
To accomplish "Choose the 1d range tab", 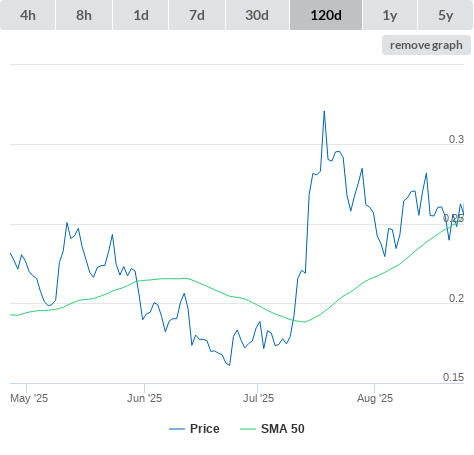I will tap(141, 15).
